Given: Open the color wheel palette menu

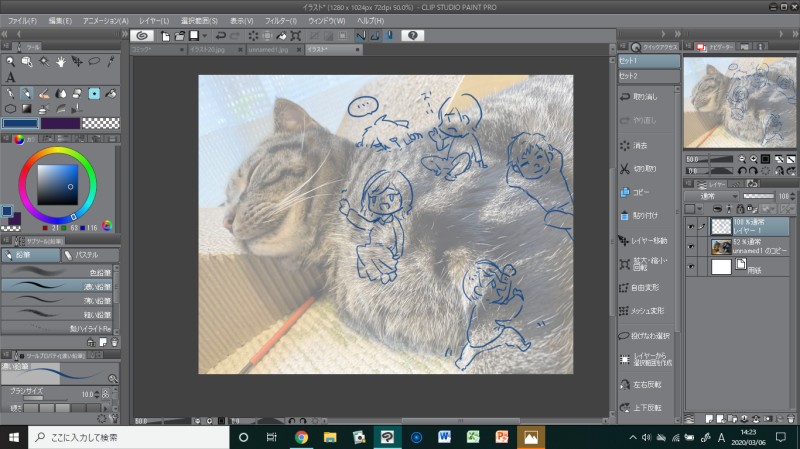Looking at the screenshot, I should [x=6, y=139].
